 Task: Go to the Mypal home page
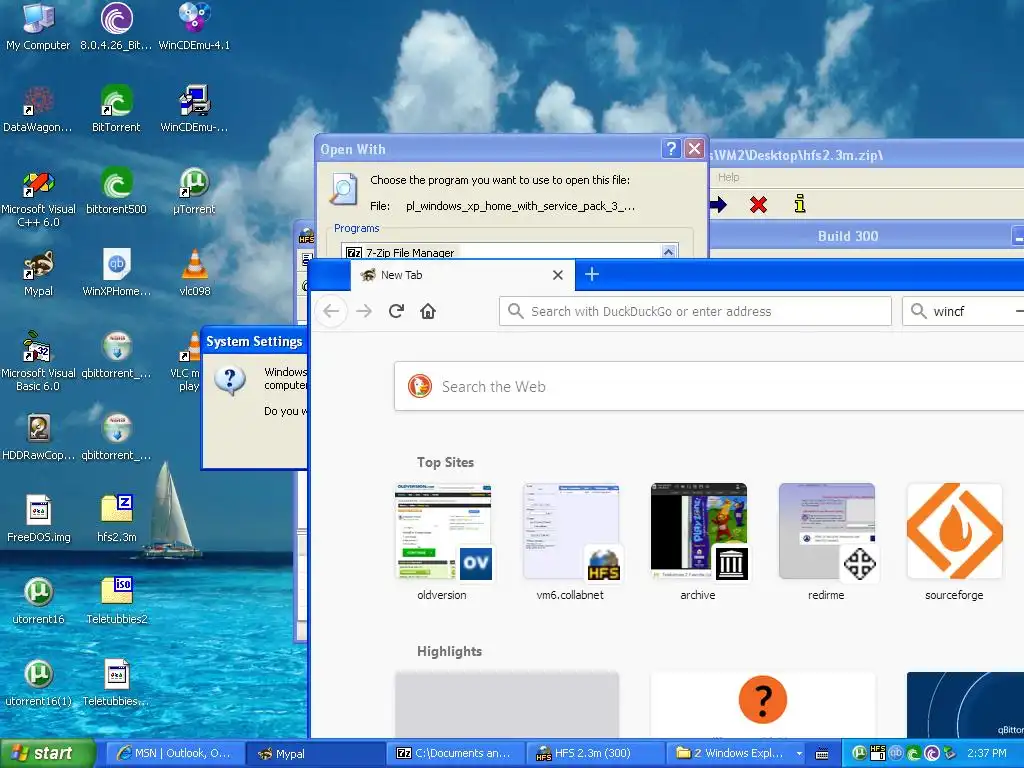(428, 311)
